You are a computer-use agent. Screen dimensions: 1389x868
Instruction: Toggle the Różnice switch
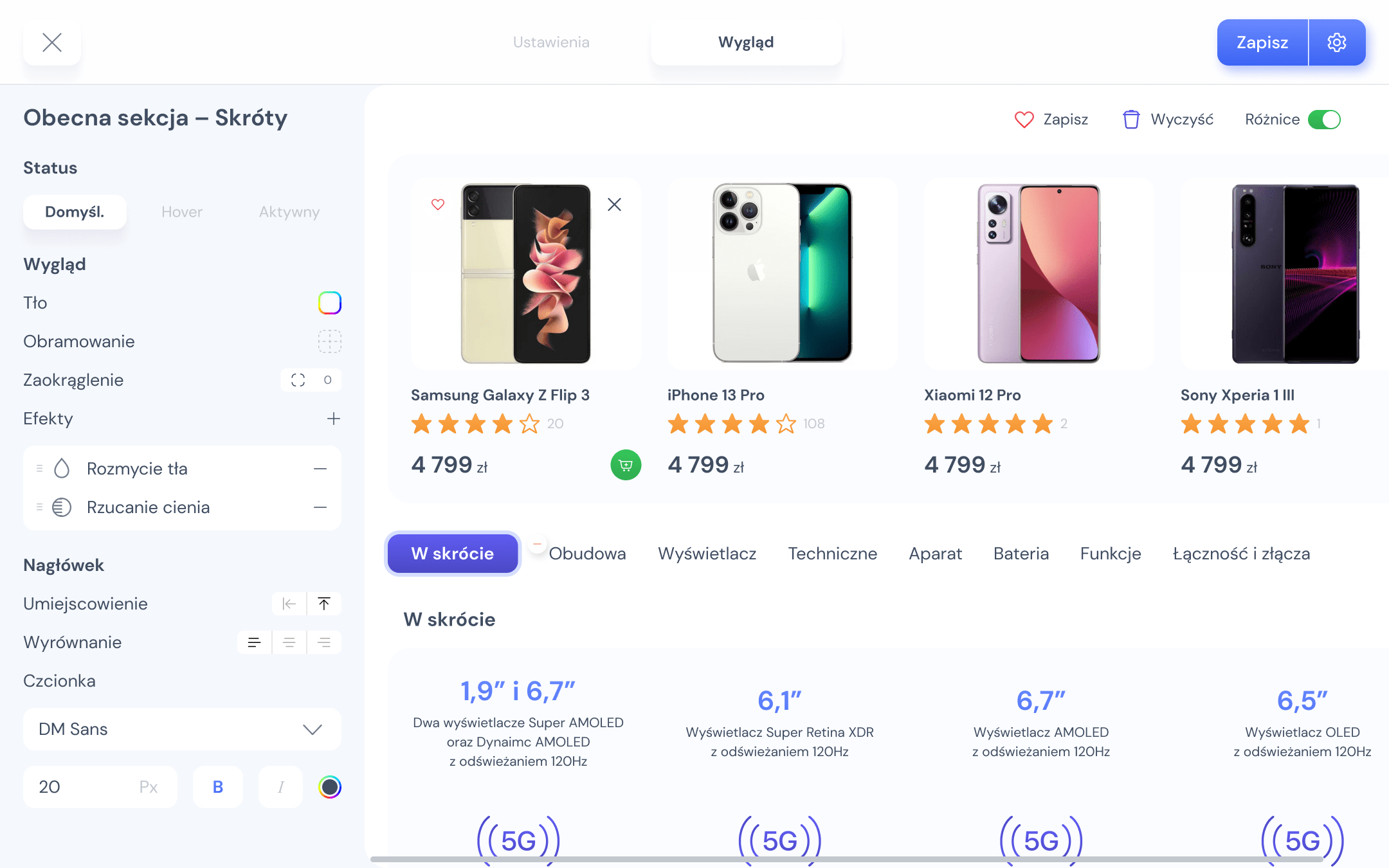click(1324, 120)
